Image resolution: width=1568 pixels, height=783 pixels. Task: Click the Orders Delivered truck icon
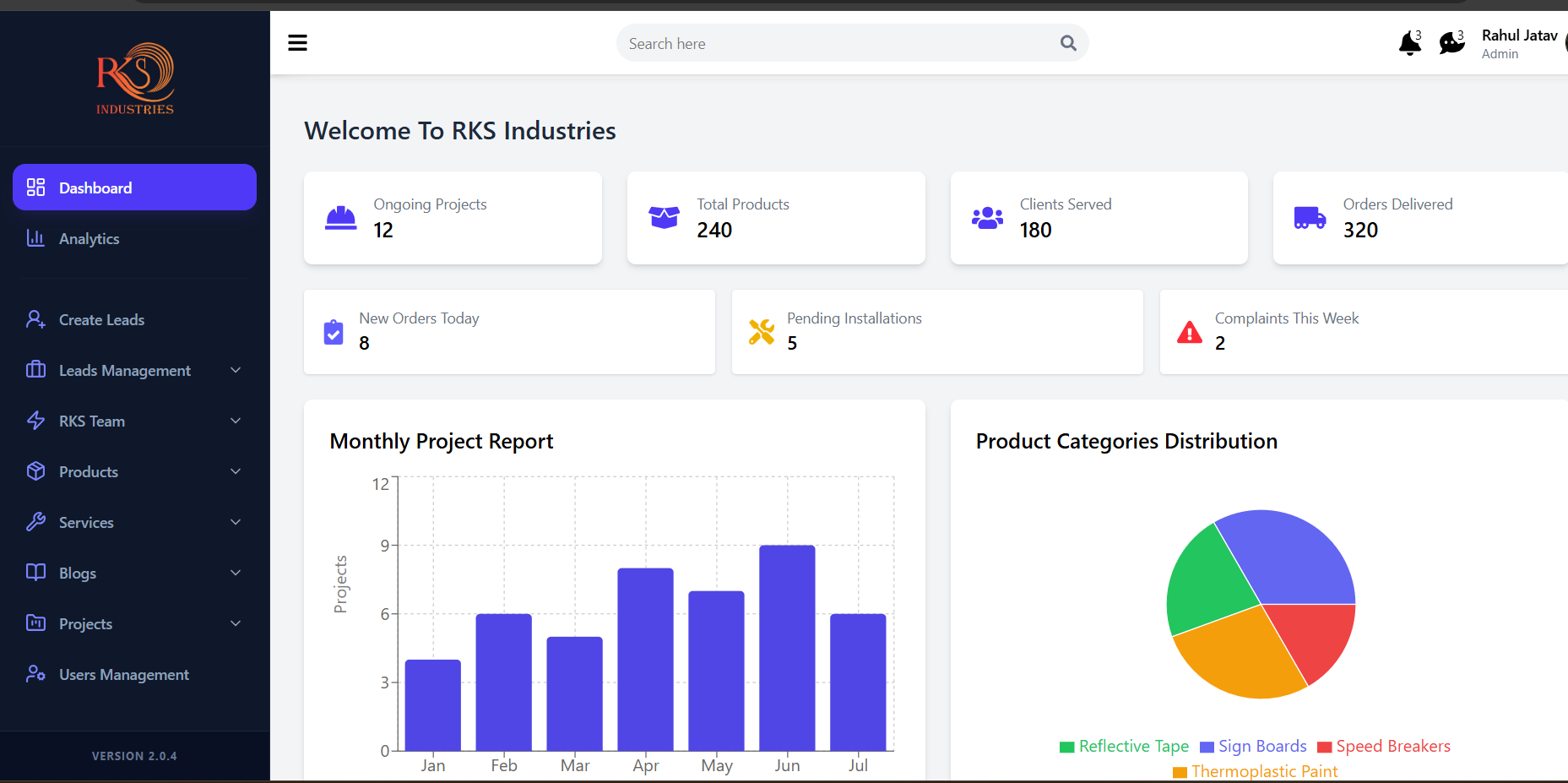(1310, 218)
